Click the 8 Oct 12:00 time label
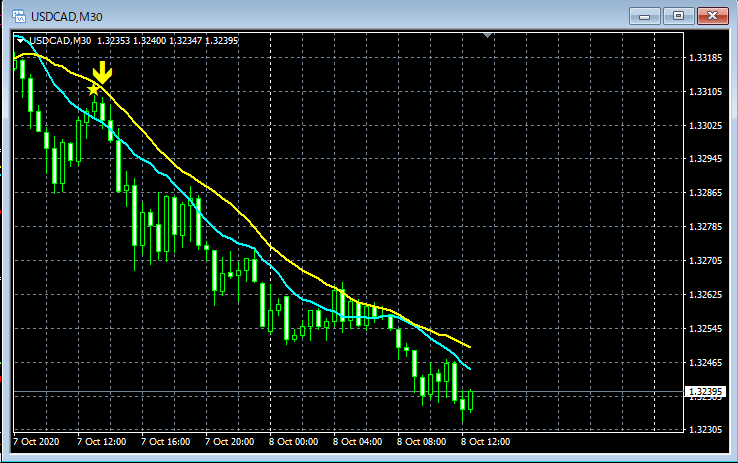 (x=486, y=442)
